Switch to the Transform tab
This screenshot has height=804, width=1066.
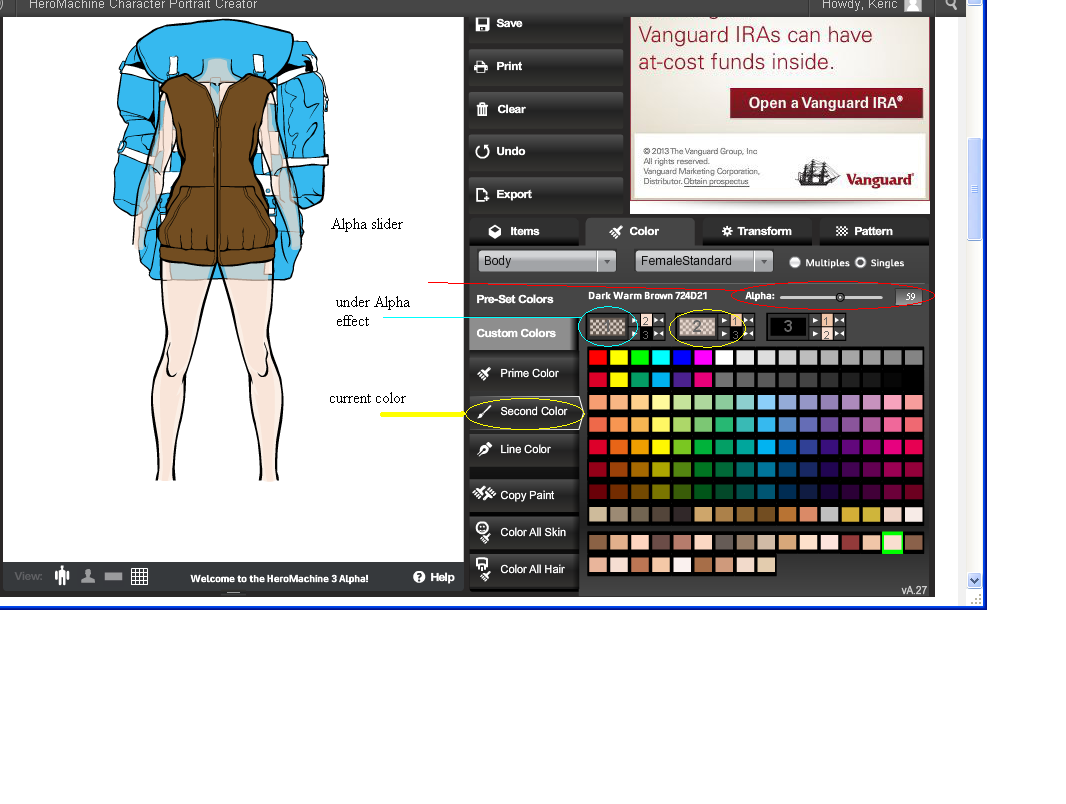point(756,231)
